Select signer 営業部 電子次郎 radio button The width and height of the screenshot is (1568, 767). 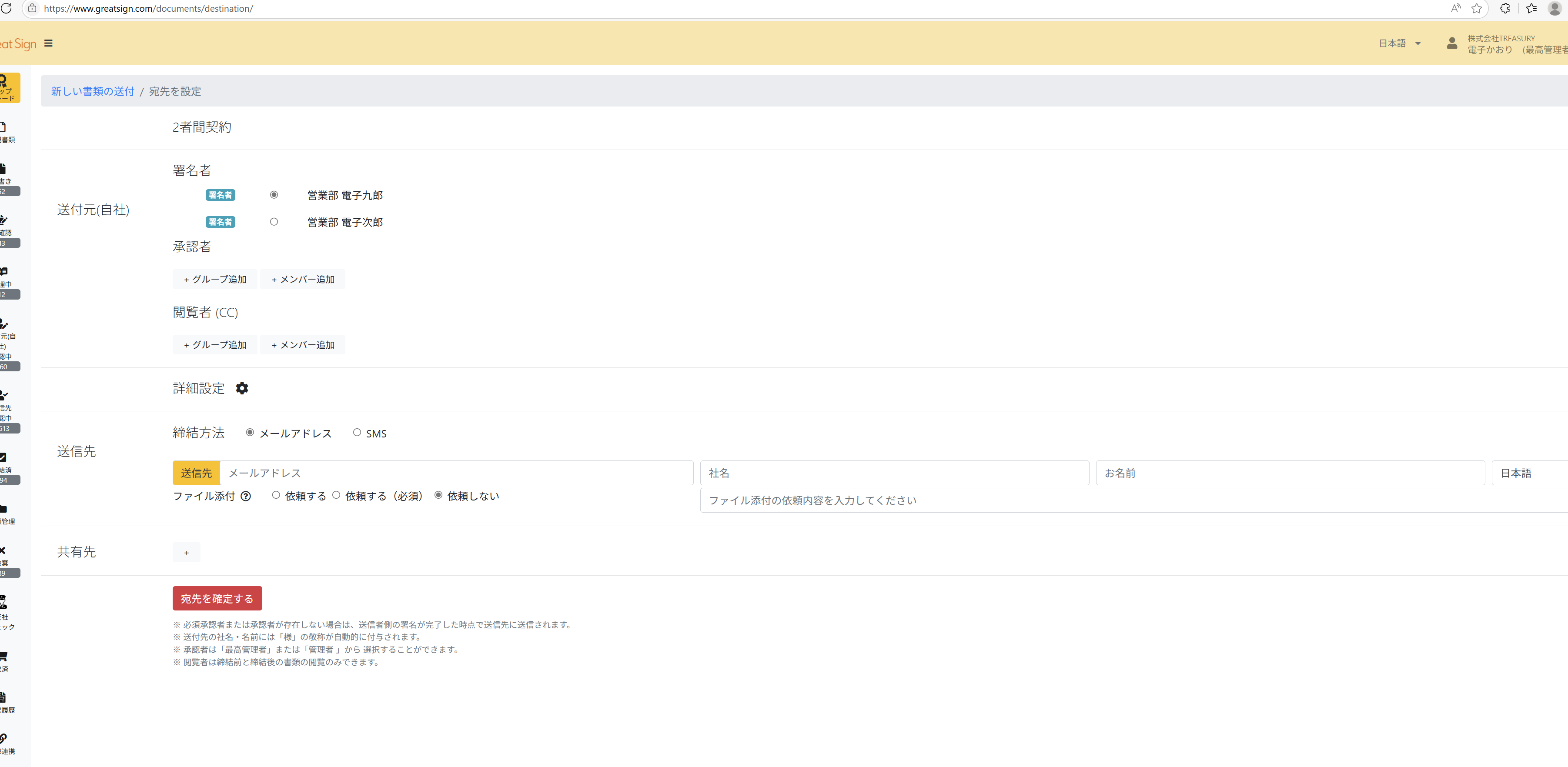(274, 222)
